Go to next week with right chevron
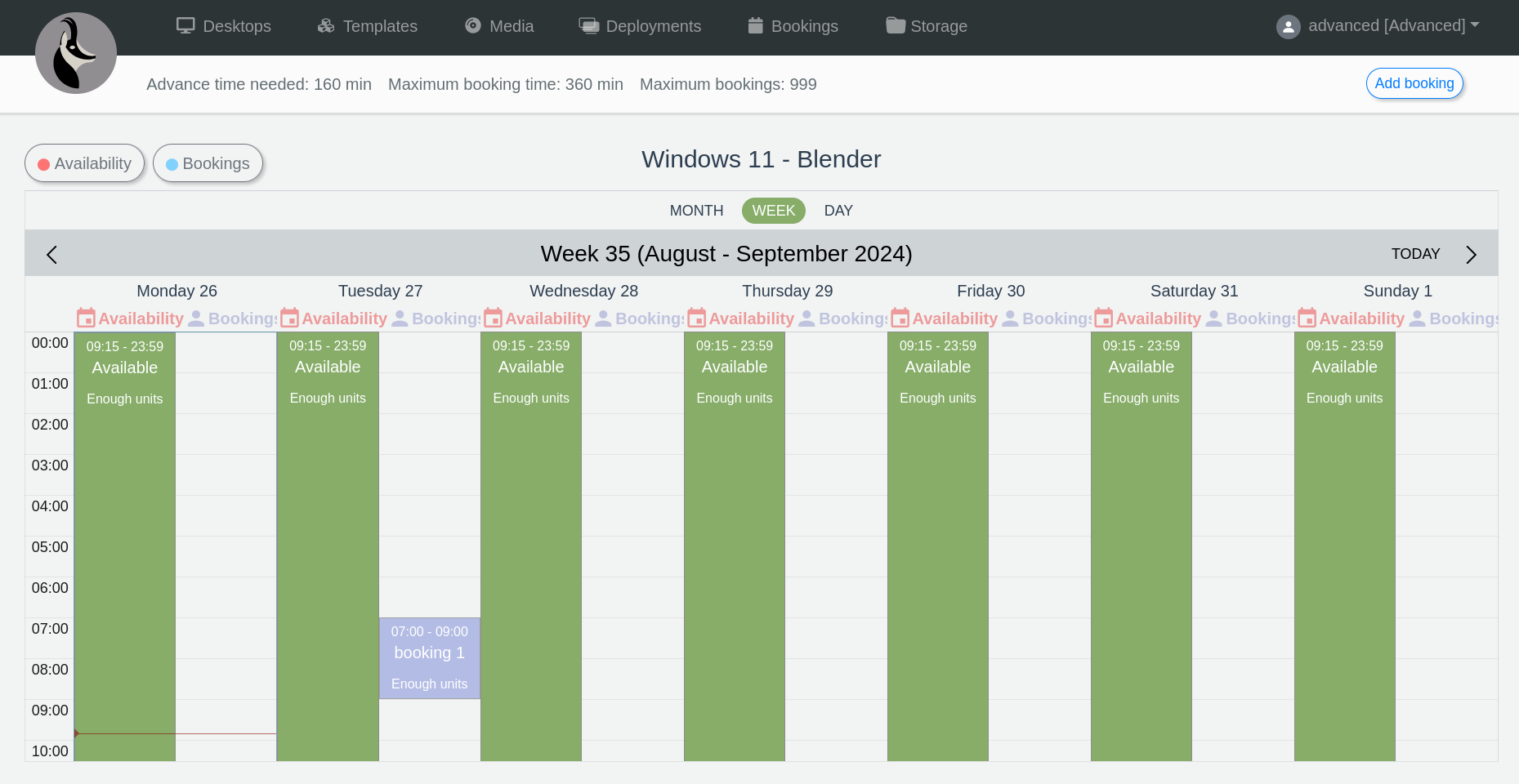 (1471, 255)
